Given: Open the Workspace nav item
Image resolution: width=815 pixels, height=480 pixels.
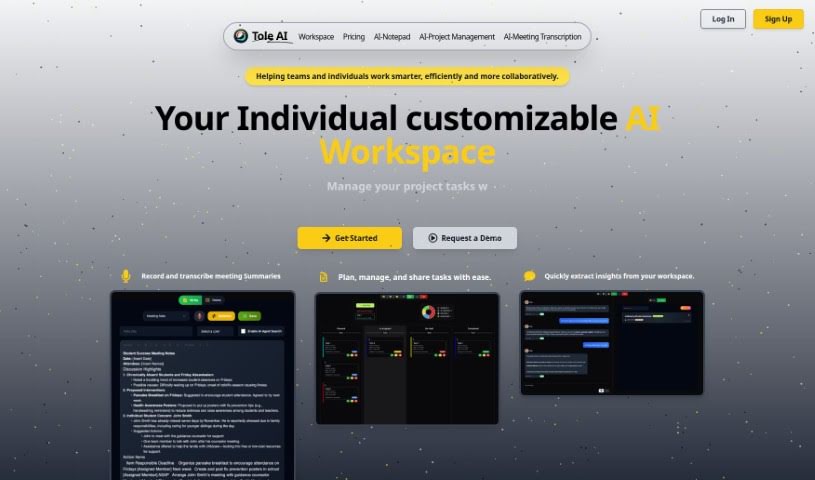Looking at the screenshot, I should 316,37.
